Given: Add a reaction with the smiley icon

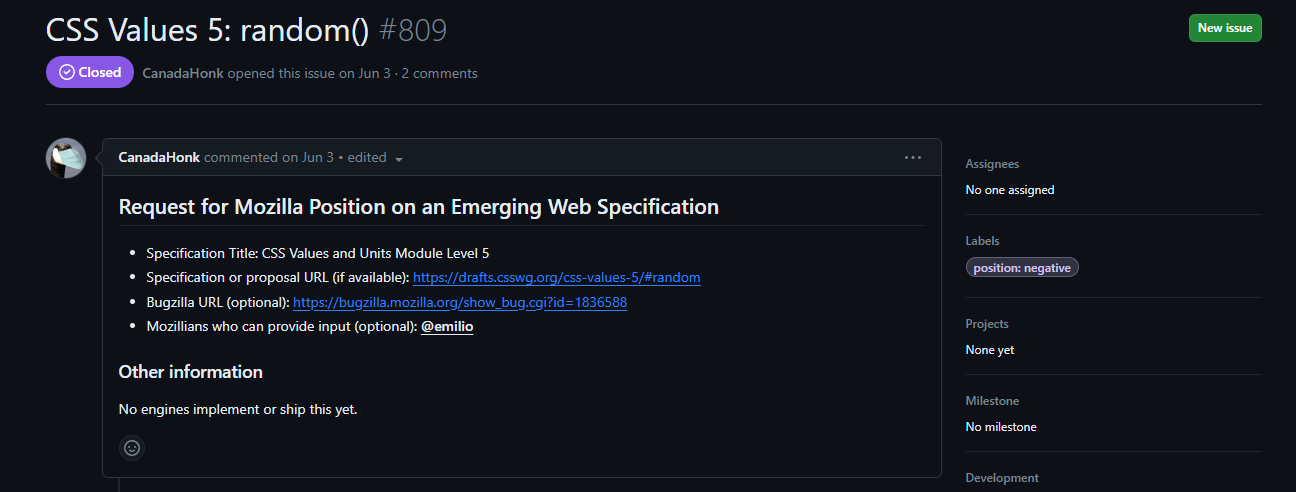Looking at the screenshot, I should [132, 448].
